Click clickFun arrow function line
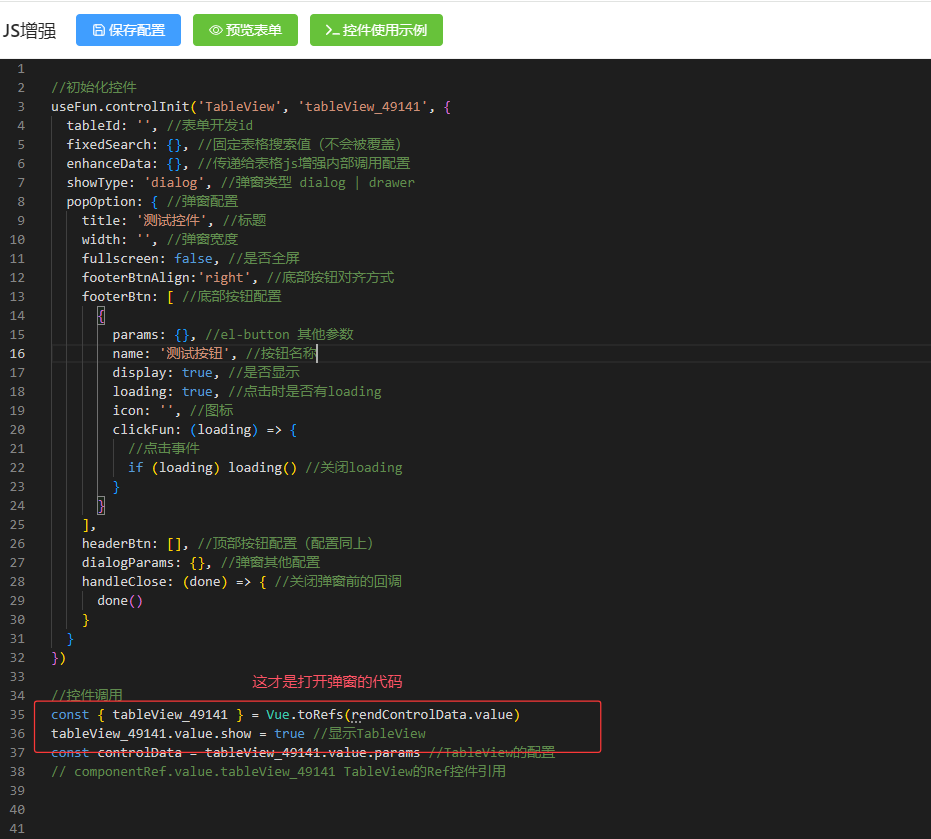Screen dimensions: 931x839 pyautogui.click(x=205, y=429)
